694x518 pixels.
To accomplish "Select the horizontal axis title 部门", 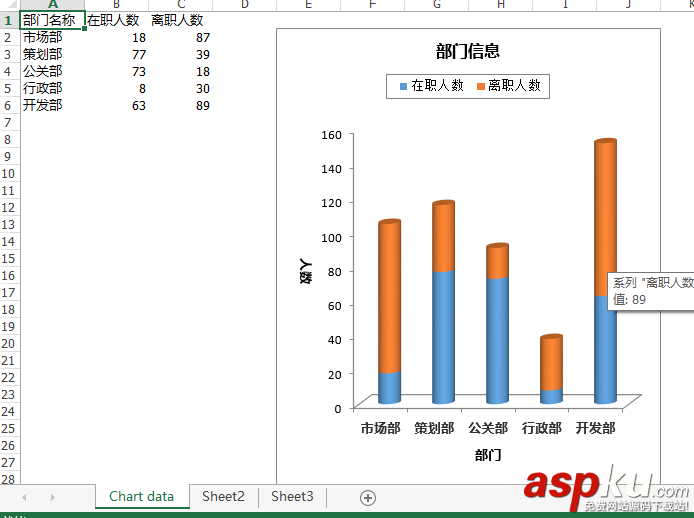I will (488, 455).
